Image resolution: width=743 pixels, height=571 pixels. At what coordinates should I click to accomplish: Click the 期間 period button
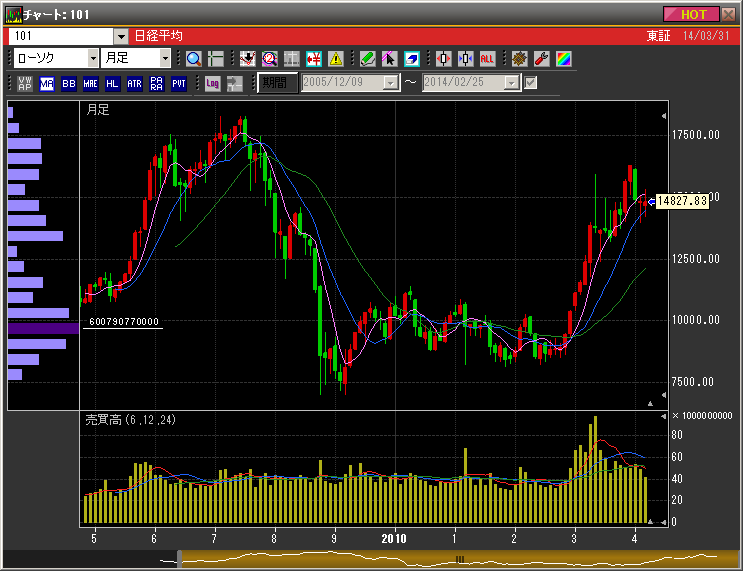pyautogui.click(x=275, y=83)
